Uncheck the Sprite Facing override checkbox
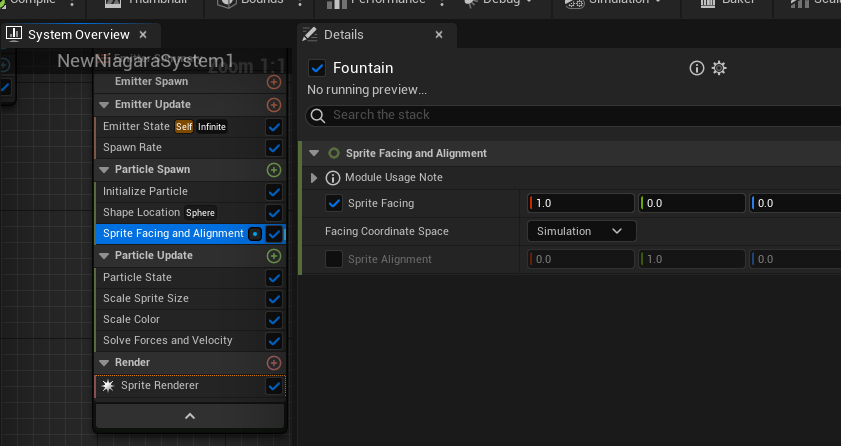Image resolution: width=841 pixels, height=446 pixels. click(x=334, y=203)
